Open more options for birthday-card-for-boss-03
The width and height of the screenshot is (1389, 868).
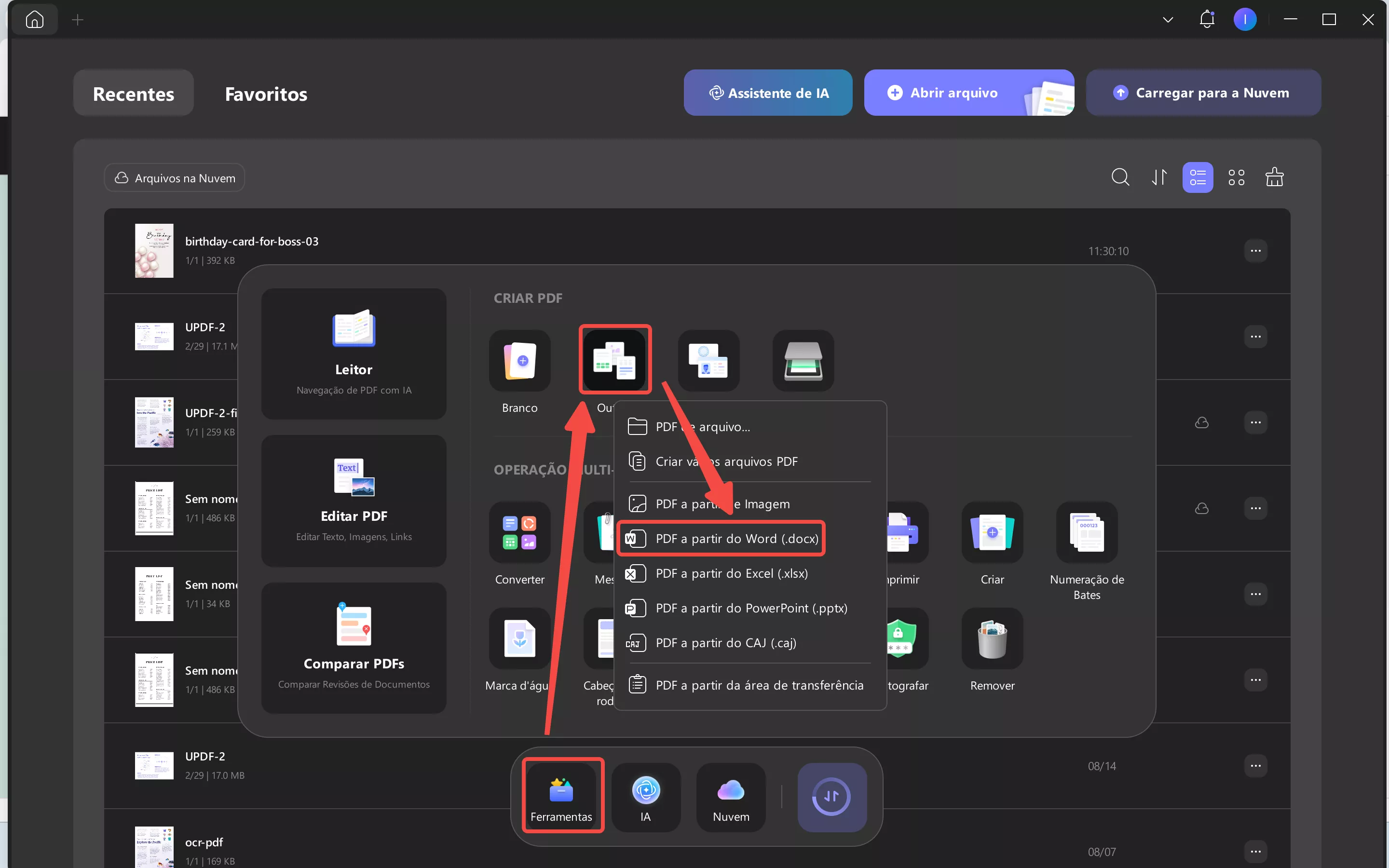(1255, 251)
